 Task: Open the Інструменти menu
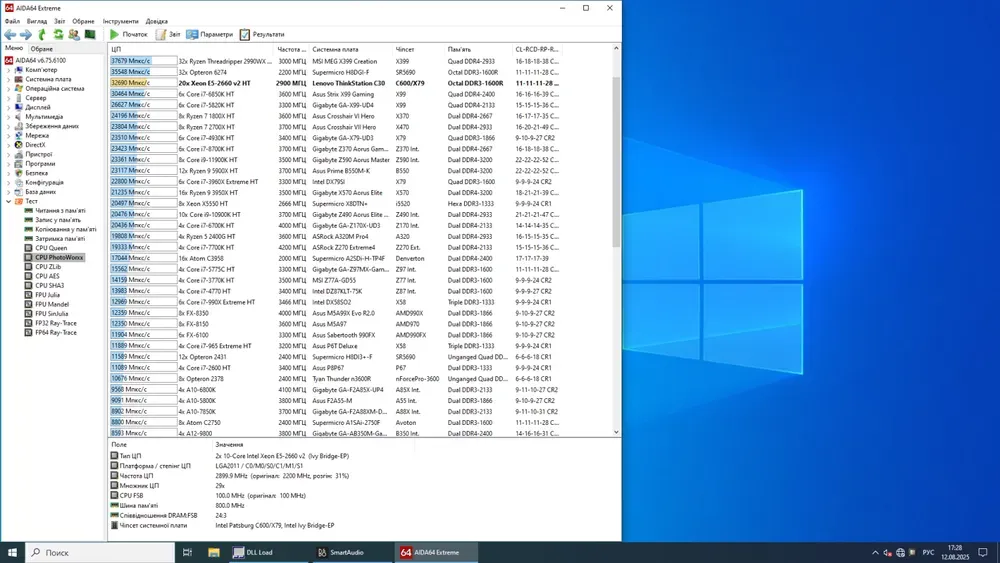click(120, 21)
